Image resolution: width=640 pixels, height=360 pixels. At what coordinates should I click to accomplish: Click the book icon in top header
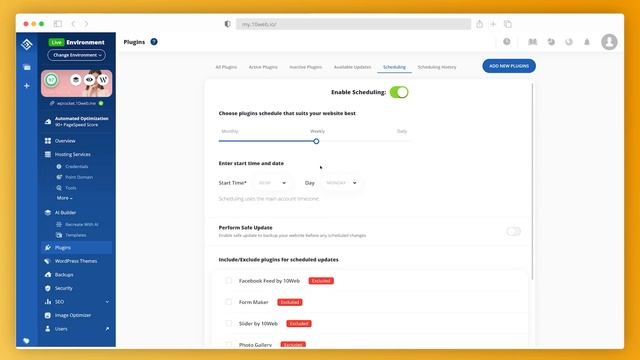point(532,42)
